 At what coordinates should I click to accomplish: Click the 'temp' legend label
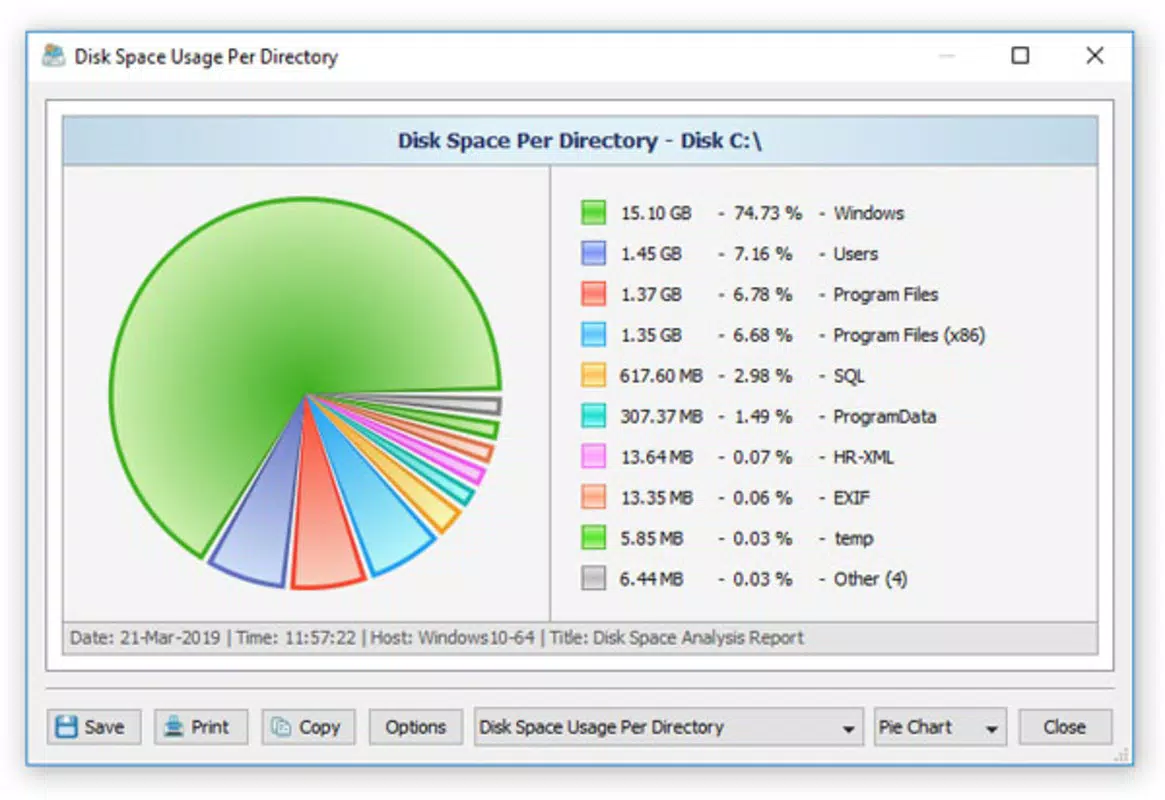(x=854, y=539)
